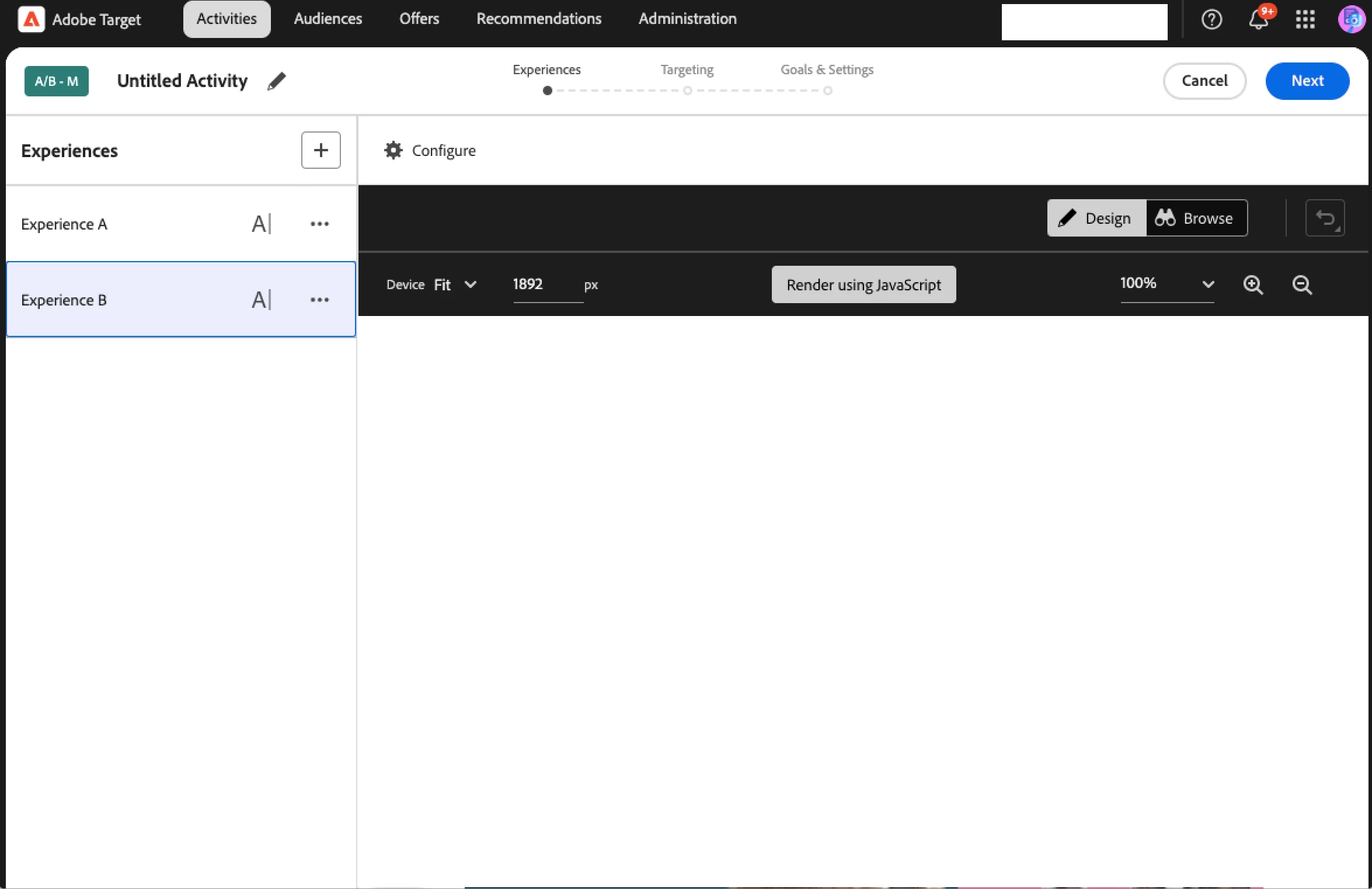Open the notifications bell
Screen dimensions: 1372x889
(x=1258, y=20)
